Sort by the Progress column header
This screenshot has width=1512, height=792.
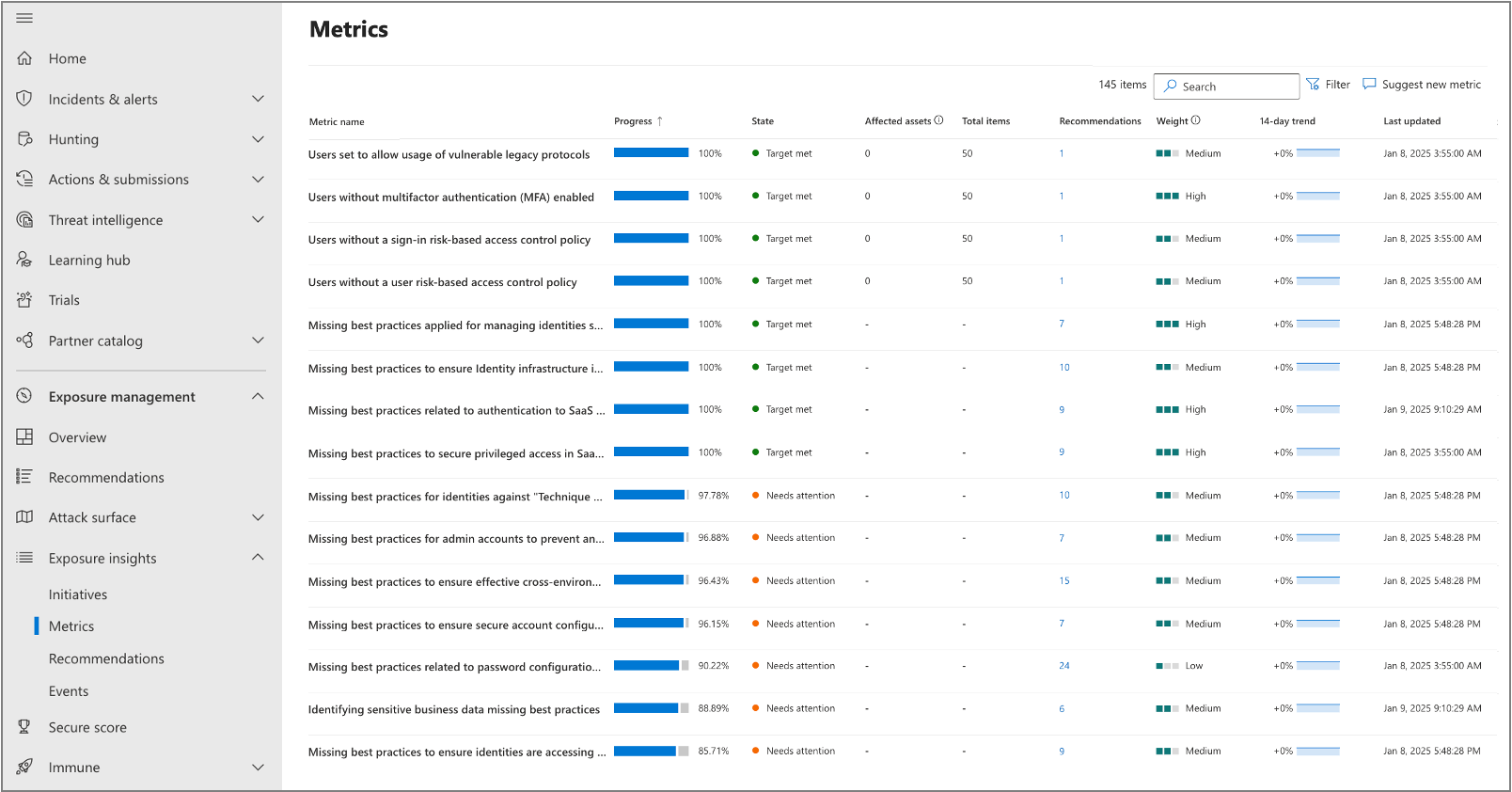633,121
